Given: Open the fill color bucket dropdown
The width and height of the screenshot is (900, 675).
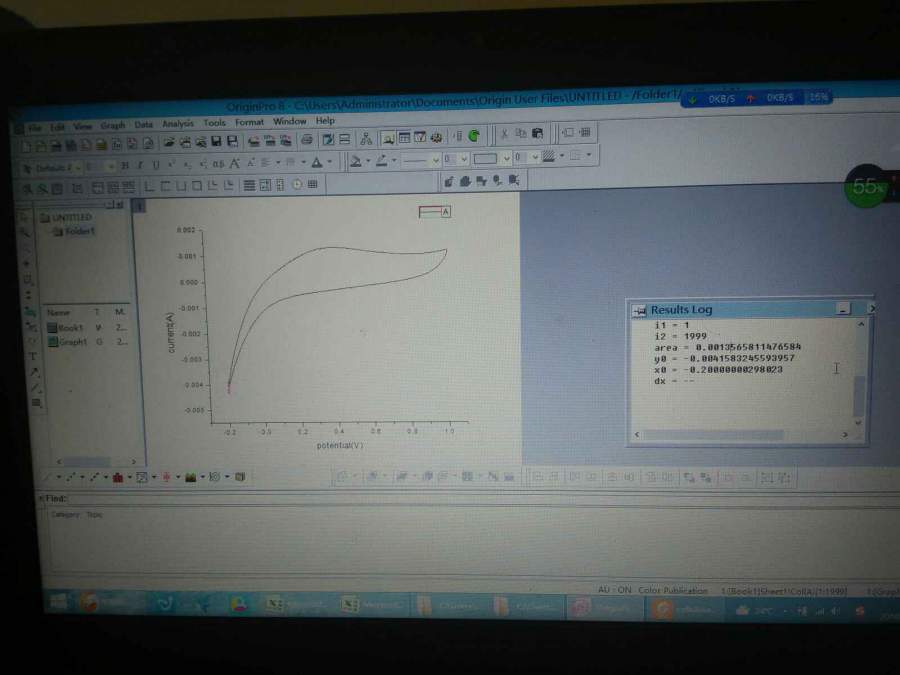Looking at the screenshot, I should coord(368,161).
